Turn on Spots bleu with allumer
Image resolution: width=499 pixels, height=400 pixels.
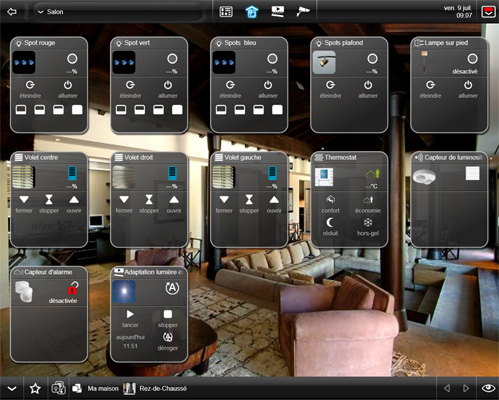pos(268,89)
